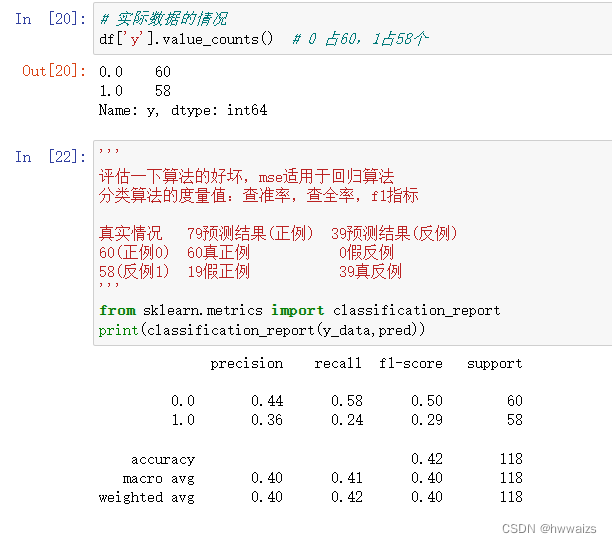The width and height of the screenshot is (612, 543).
Task: Click '58(反例1)' row label
Action: tap(134, 272)
